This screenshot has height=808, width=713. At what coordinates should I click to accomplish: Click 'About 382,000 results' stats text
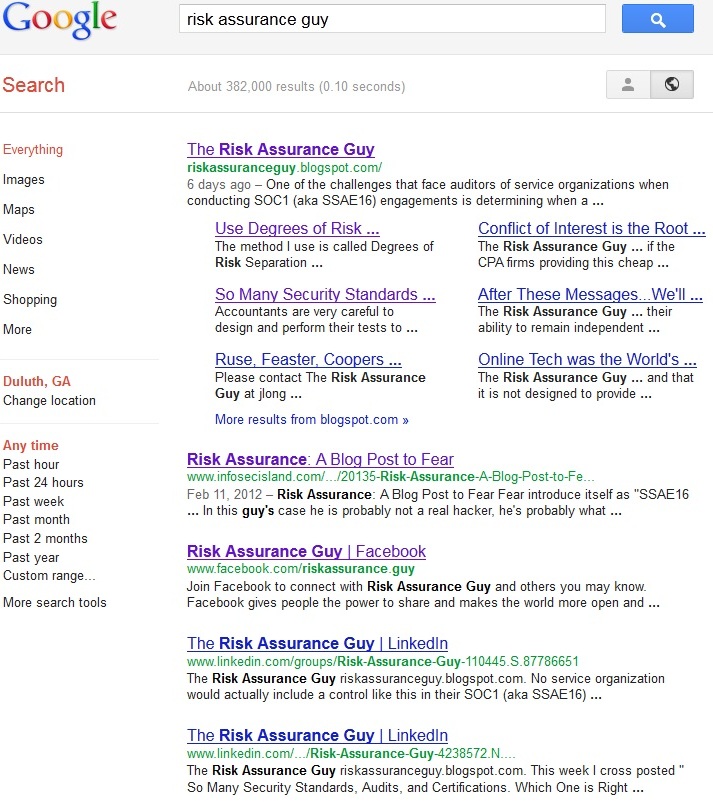point(297,87)
